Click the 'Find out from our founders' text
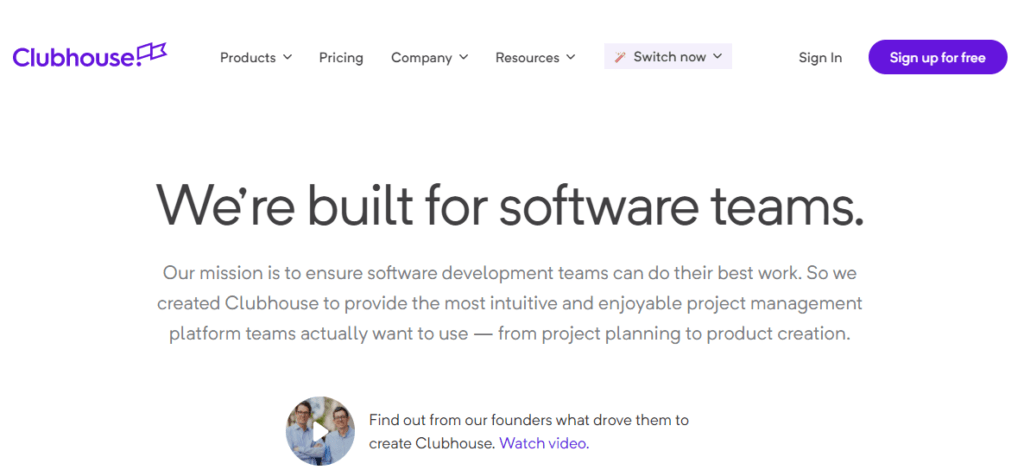1024x470 pixels. click(529, 431)
